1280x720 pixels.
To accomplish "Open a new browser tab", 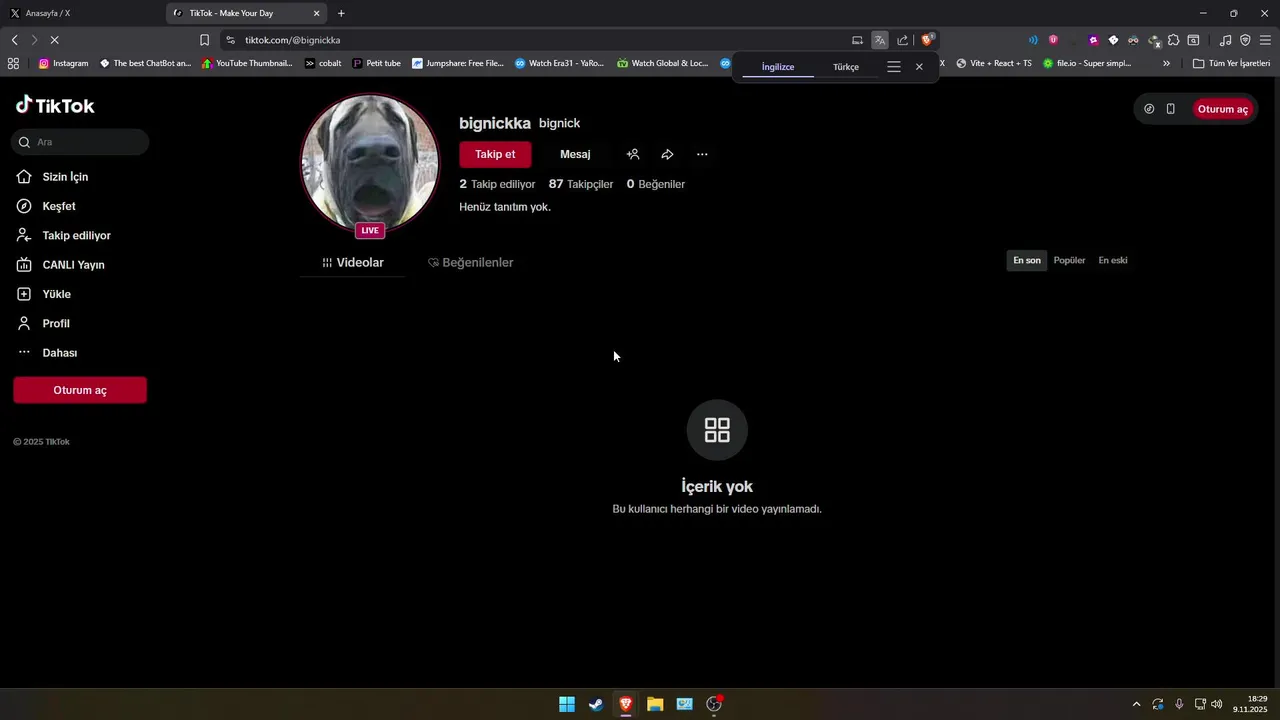I will tap(341, 13).
